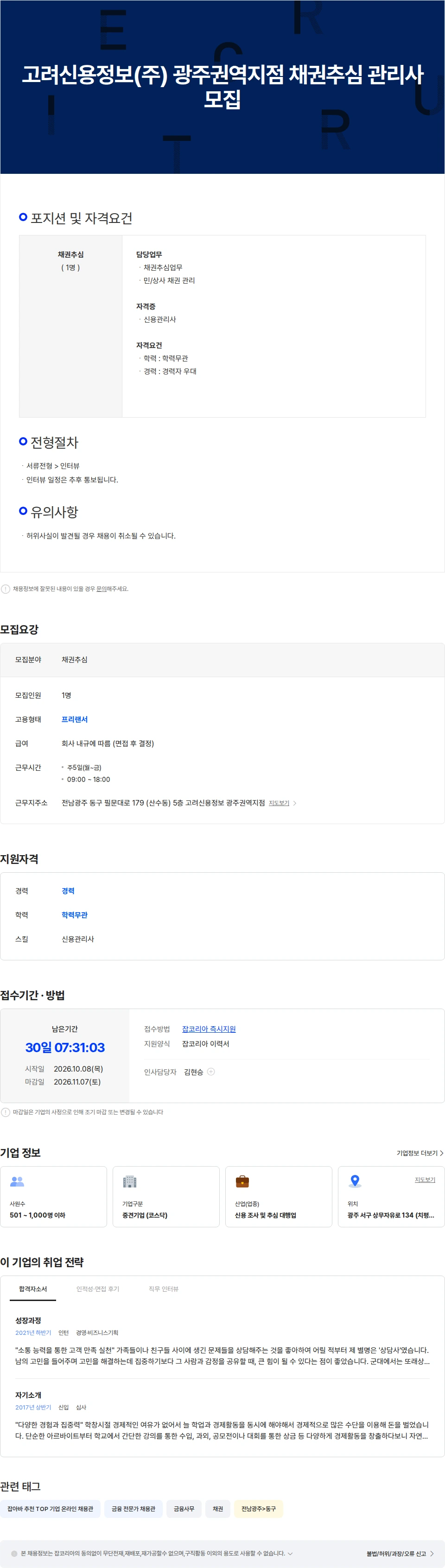445x1568 pixels.
Task: Open 지도보기 next to the work address
Action: click(x=279, y=803)
